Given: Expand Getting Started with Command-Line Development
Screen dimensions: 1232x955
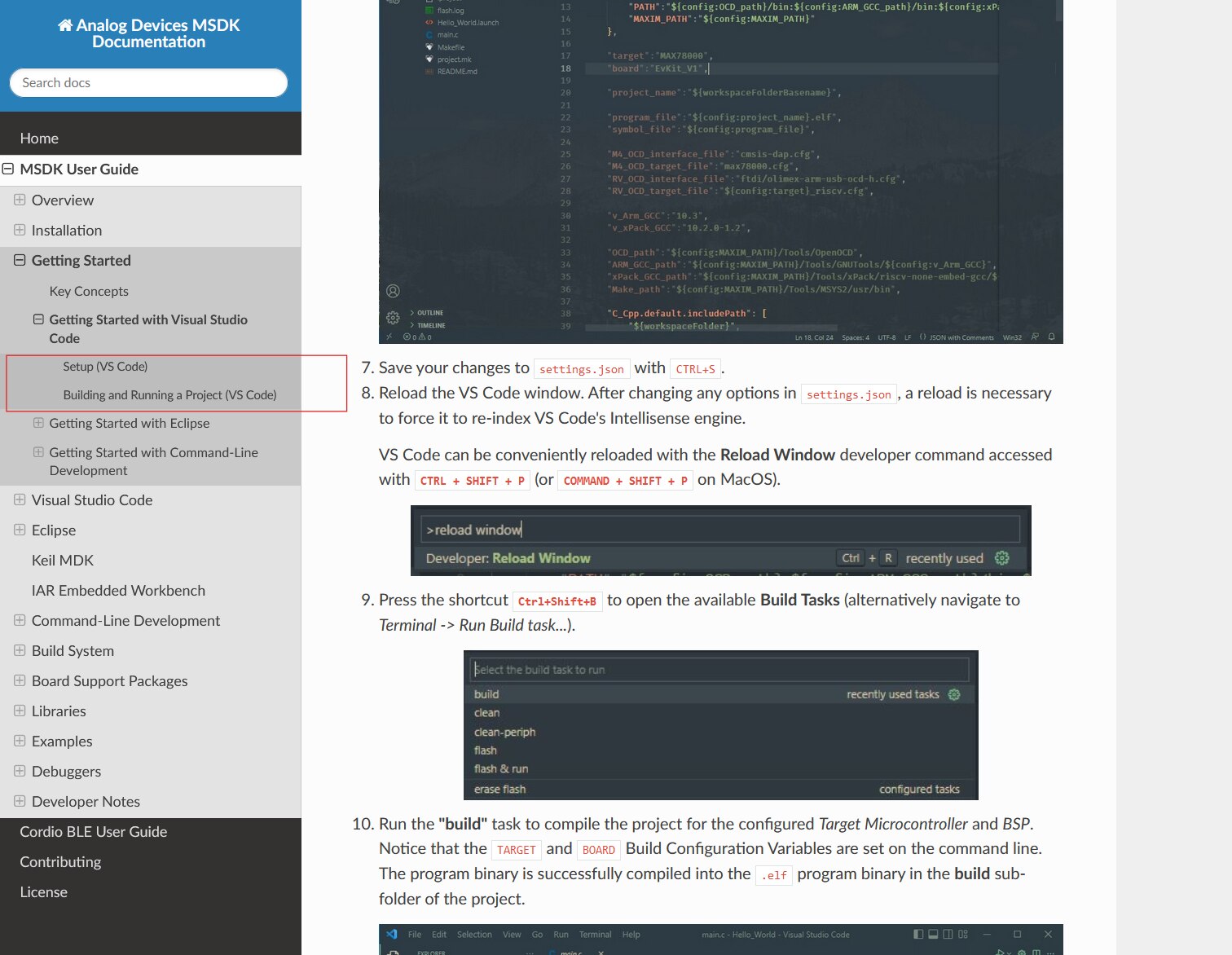Looking at the screenshot, I should pyautogui.click(x=38, y=452).
